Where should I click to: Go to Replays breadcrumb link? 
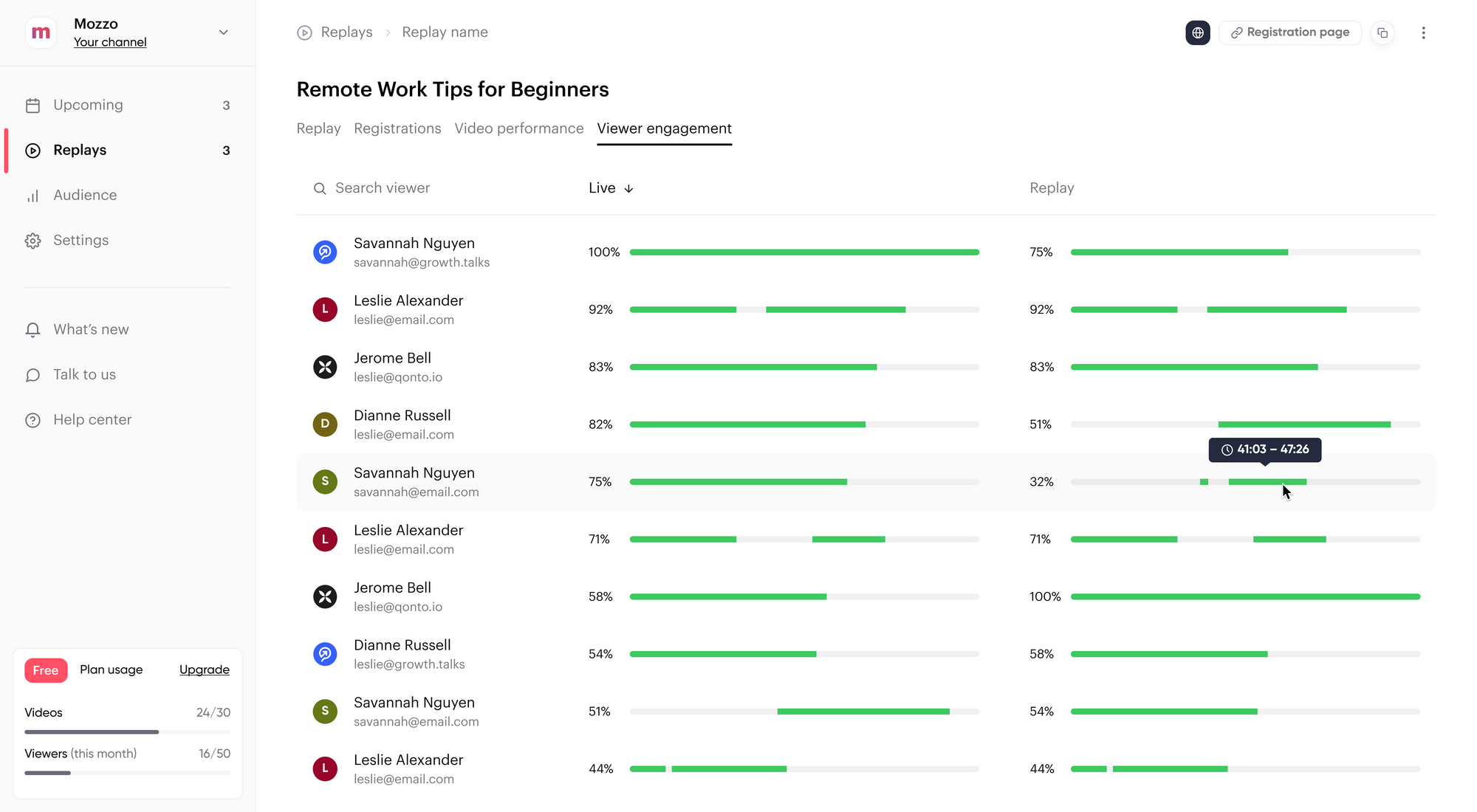point(346,32)
